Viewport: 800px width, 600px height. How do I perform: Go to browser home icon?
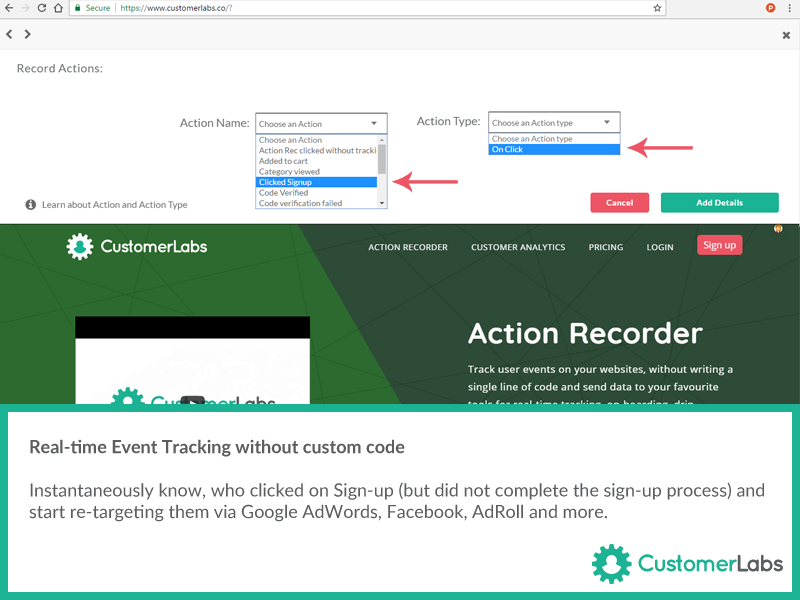click(x=58, y=8)
